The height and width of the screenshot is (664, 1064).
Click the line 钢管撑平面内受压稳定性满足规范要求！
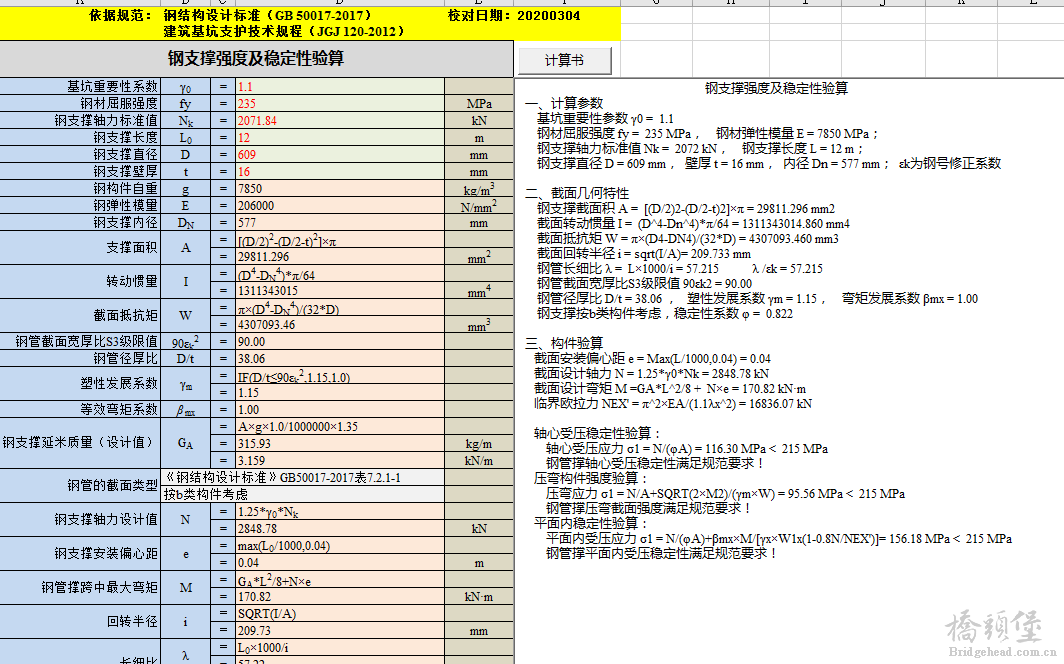662,553
